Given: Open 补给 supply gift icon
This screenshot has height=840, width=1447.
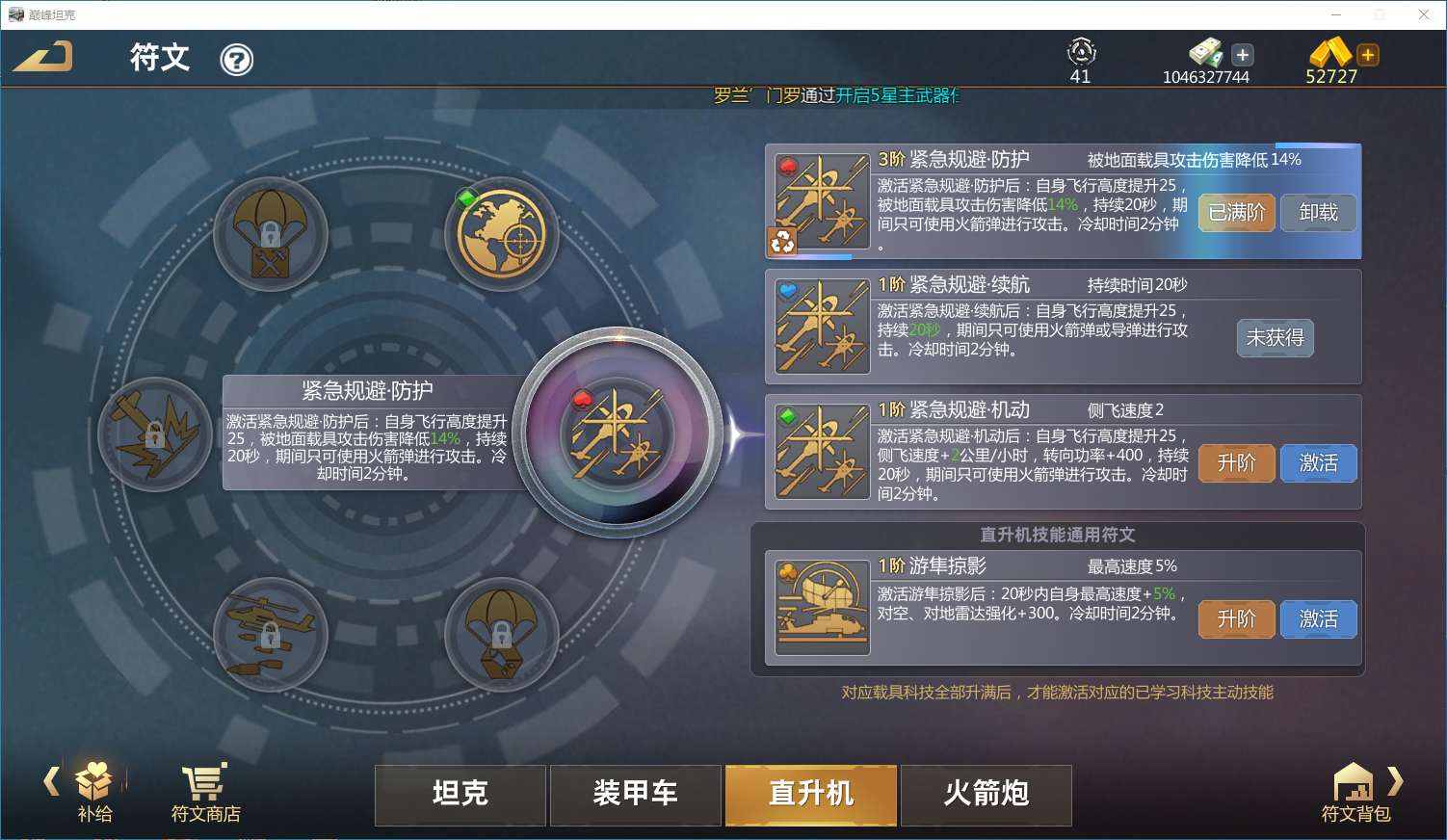Looking at the screenshot, I should 94,793.
